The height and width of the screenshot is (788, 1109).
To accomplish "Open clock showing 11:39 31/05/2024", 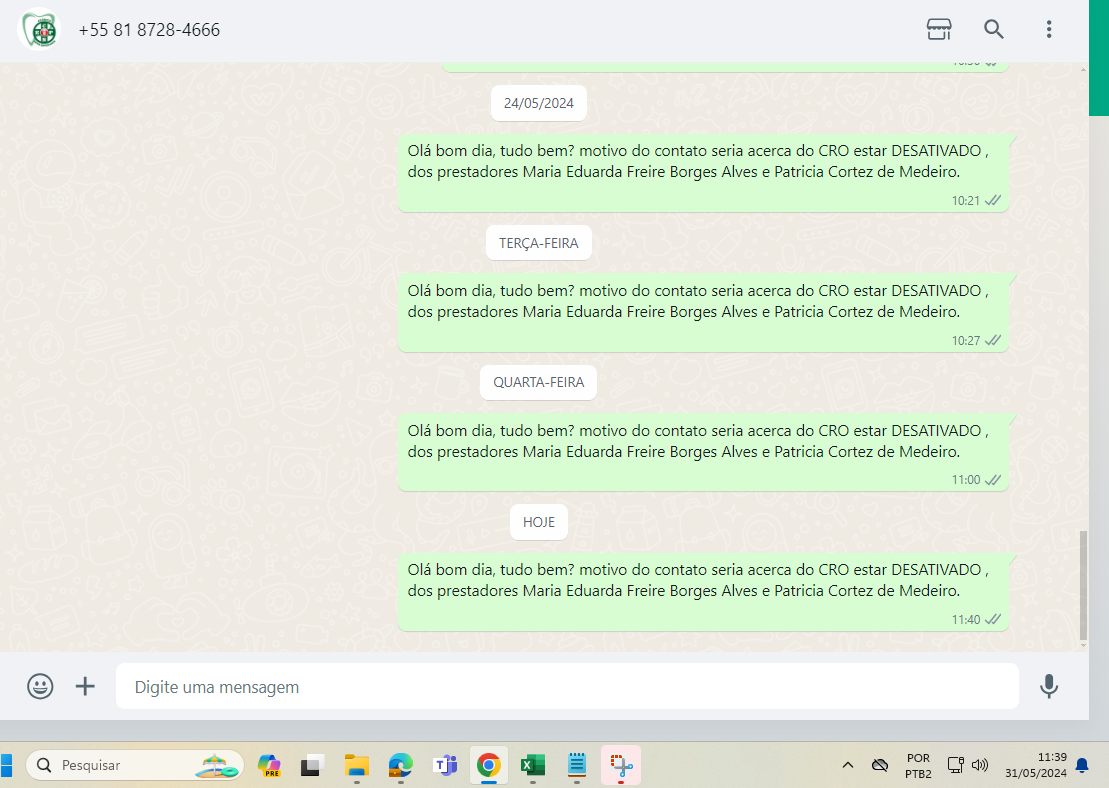I will (1035, 765).
